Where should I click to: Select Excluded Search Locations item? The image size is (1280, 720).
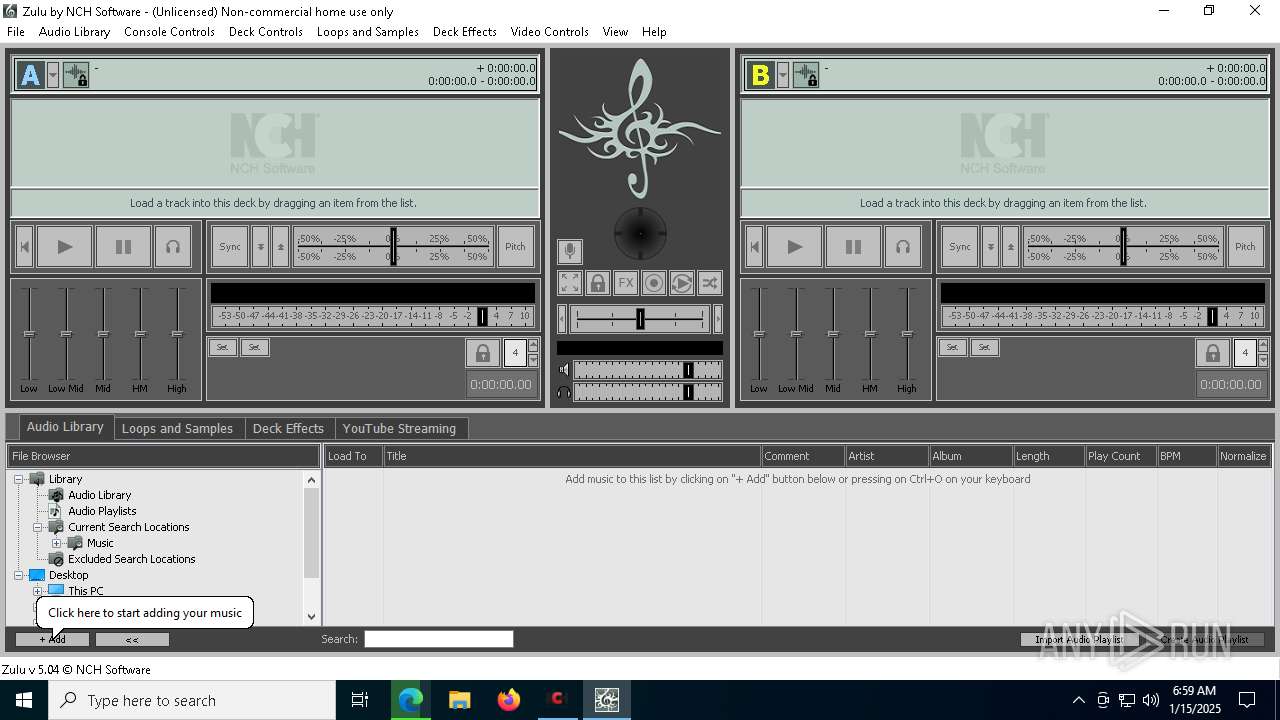pos(131,559)
